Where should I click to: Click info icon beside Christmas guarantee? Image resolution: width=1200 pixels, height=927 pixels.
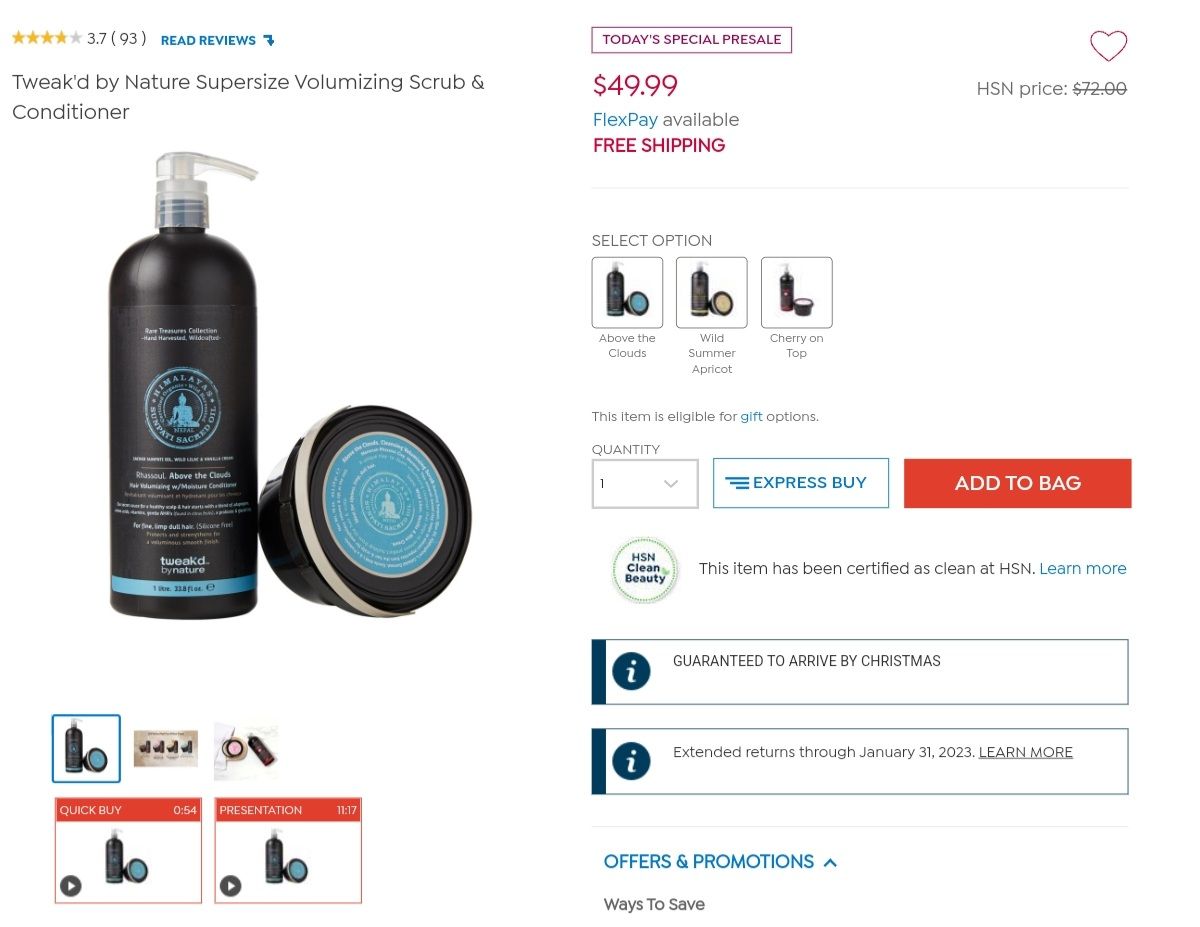click(x=631, y=671)
